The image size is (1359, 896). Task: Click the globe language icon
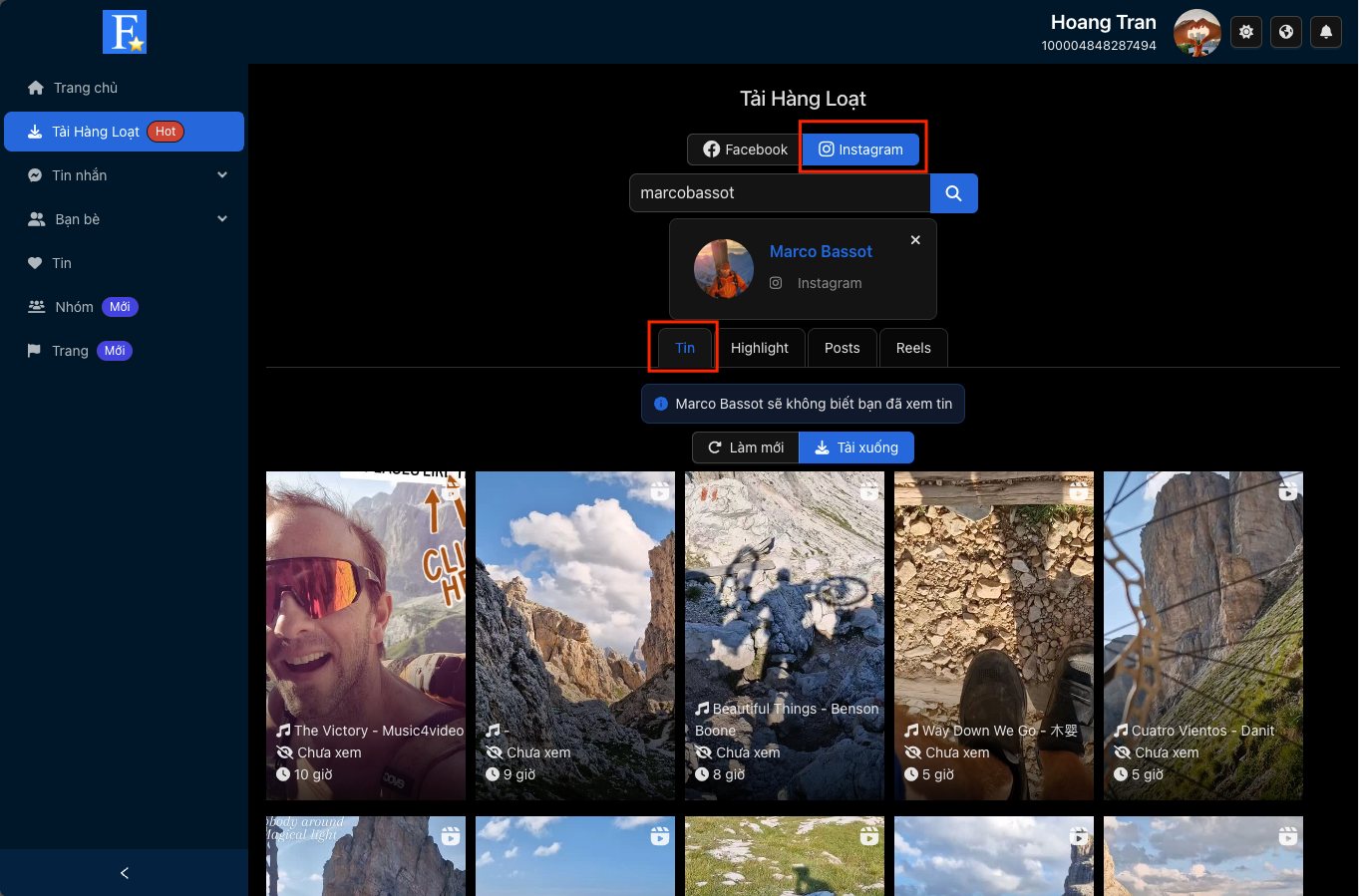[1286, 32]
